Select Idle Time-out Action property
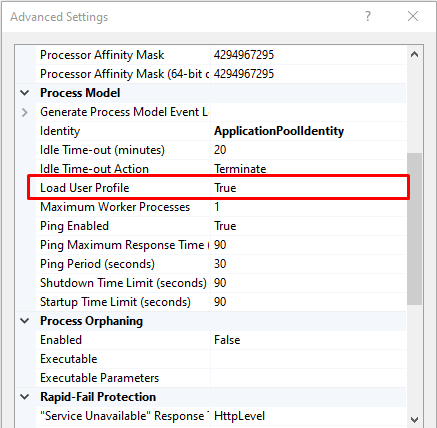Image resolution: width=437 pixels, height=428 pixels. click(94, 169)
